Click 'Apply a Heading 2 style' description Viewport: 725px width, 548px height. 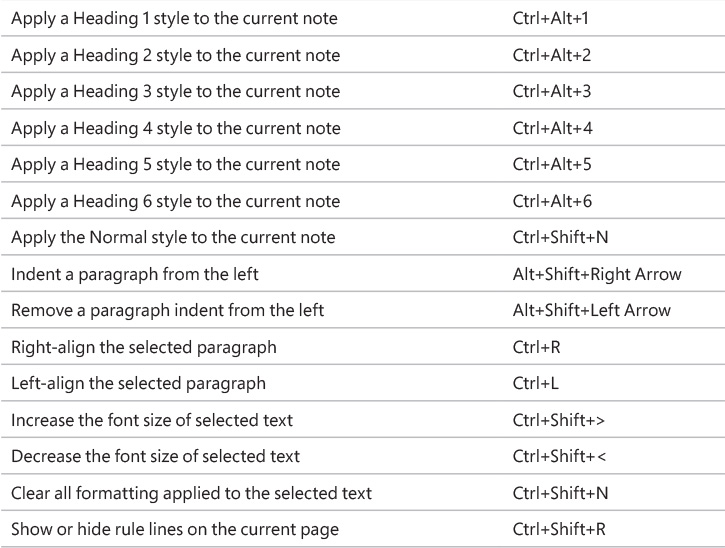176,55
